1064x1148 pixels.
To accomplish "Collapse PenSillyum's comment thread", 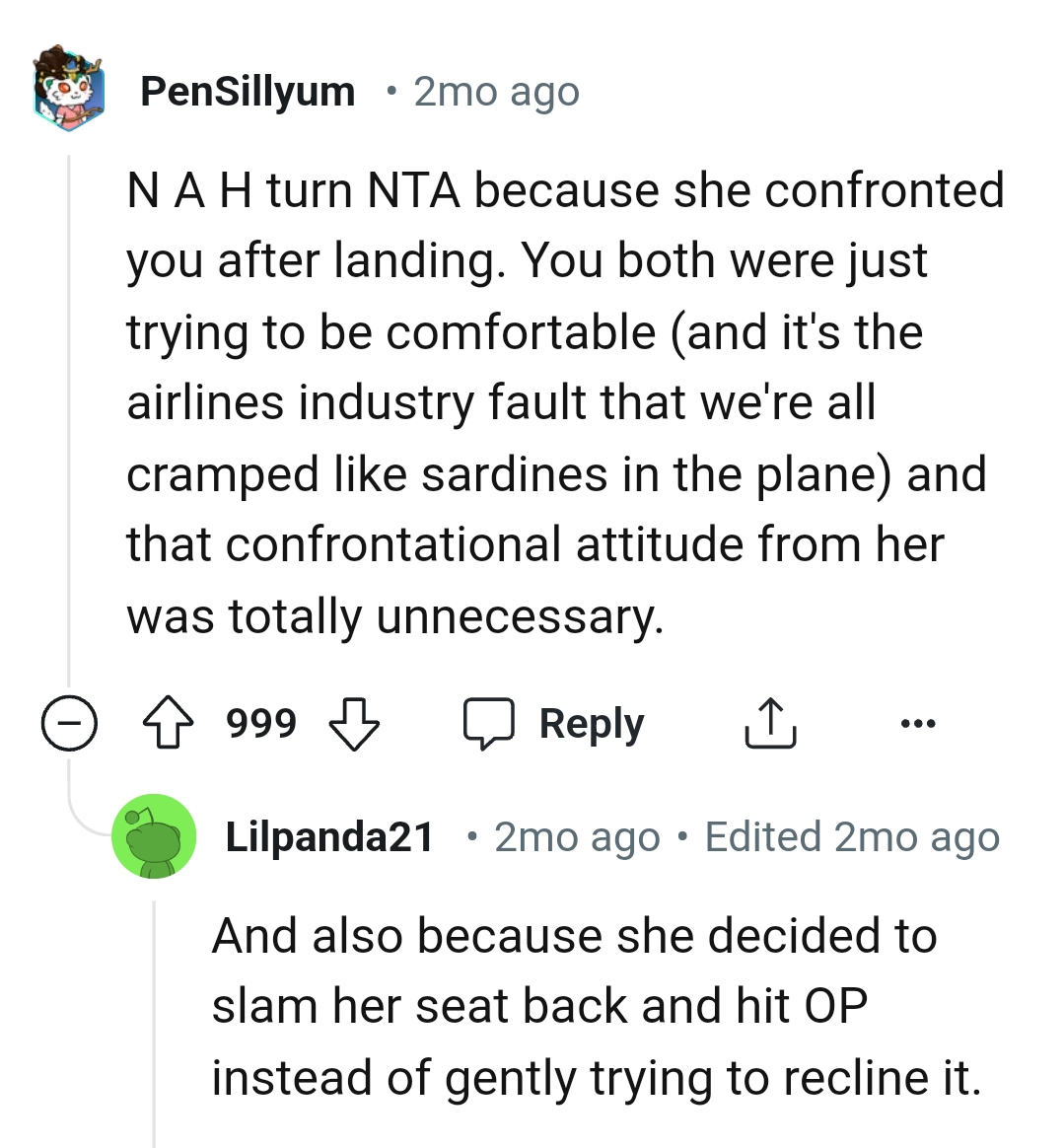I will click(67, 723).
